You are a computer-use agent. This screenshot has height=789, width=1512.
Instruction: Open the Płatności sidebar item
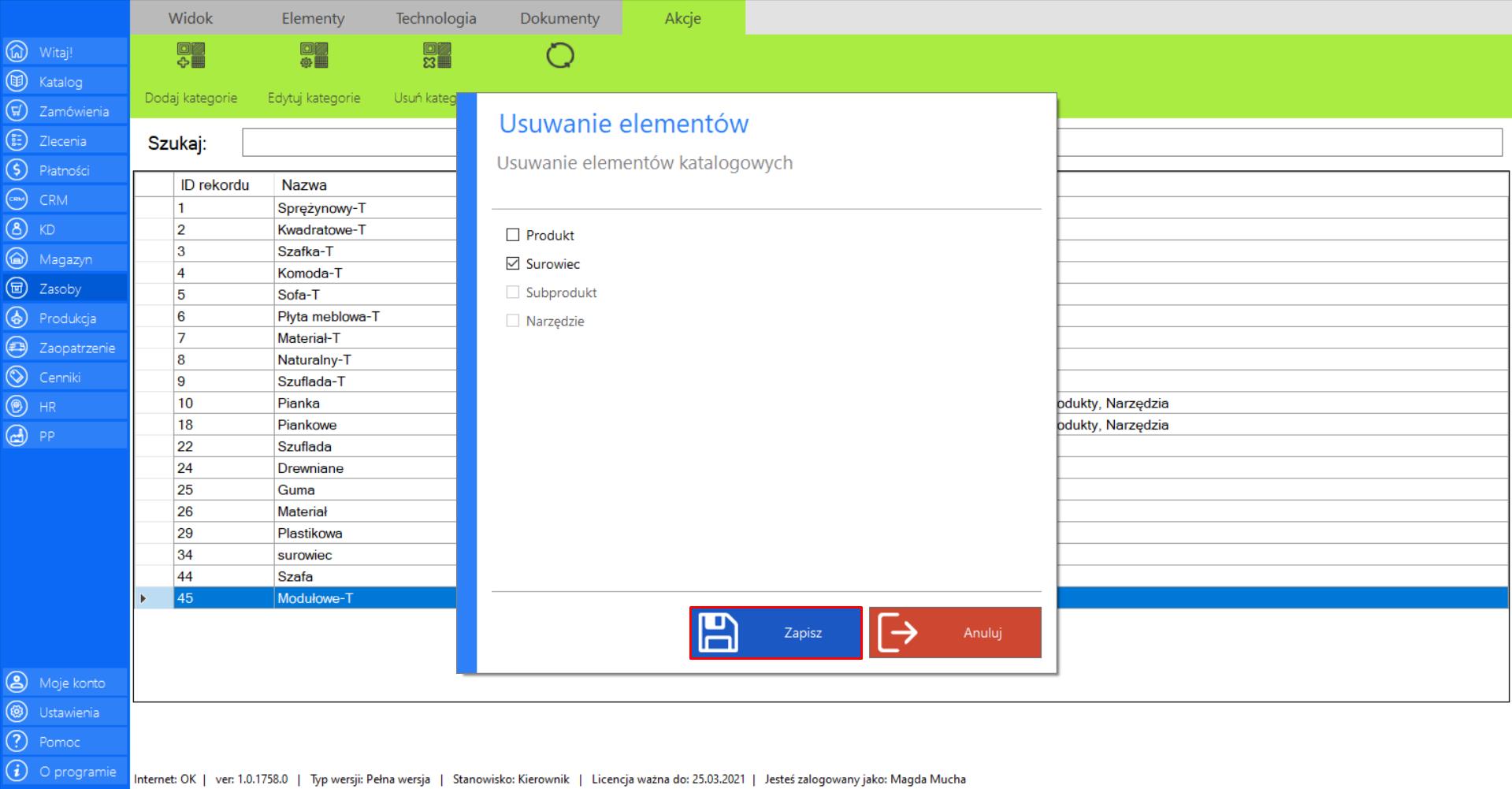(63, 170)
